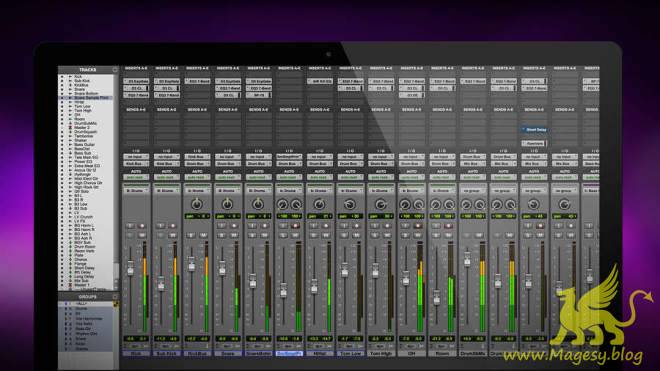
Task: Select the Kick volume fader
Action: coord(130,268)
